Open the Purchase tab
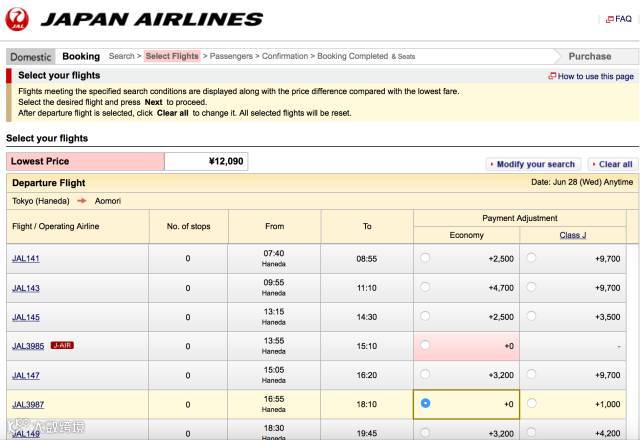 click(x=589, y=57)
